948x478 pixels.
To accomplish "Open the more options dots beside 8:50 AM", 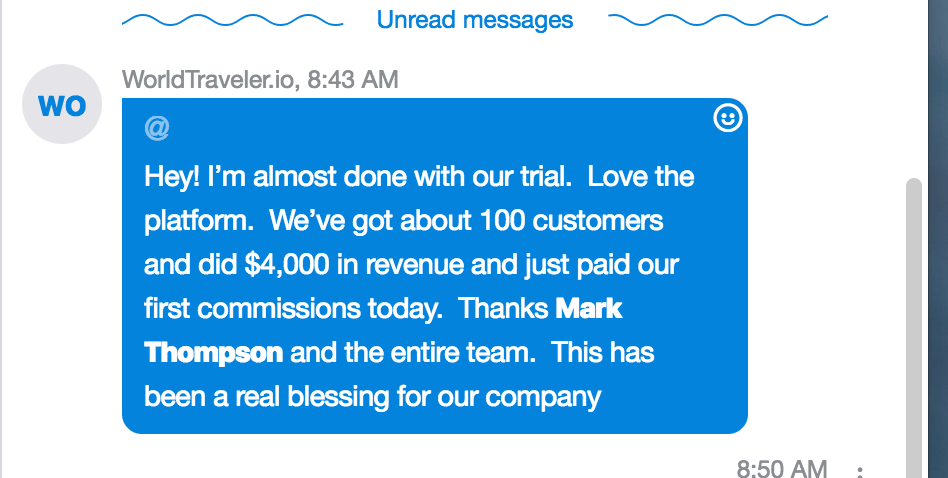I will (860, 471).
